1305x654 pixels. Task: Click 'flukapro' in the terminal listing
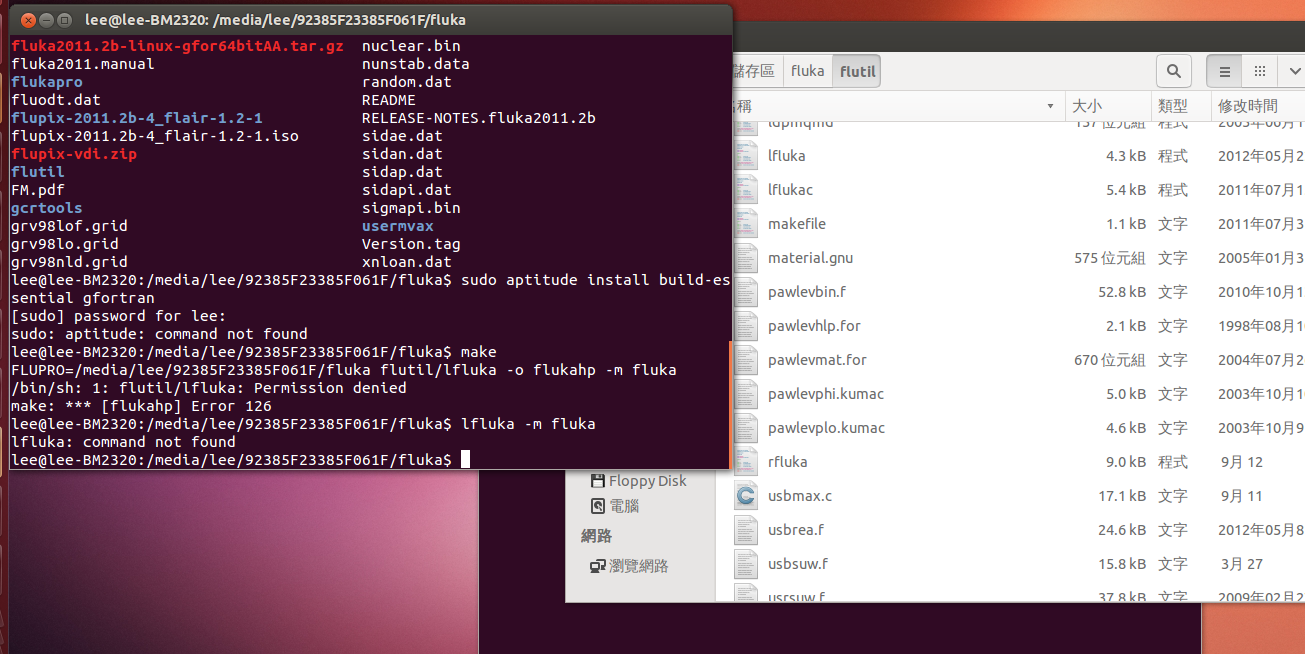(x=47, y=82)
